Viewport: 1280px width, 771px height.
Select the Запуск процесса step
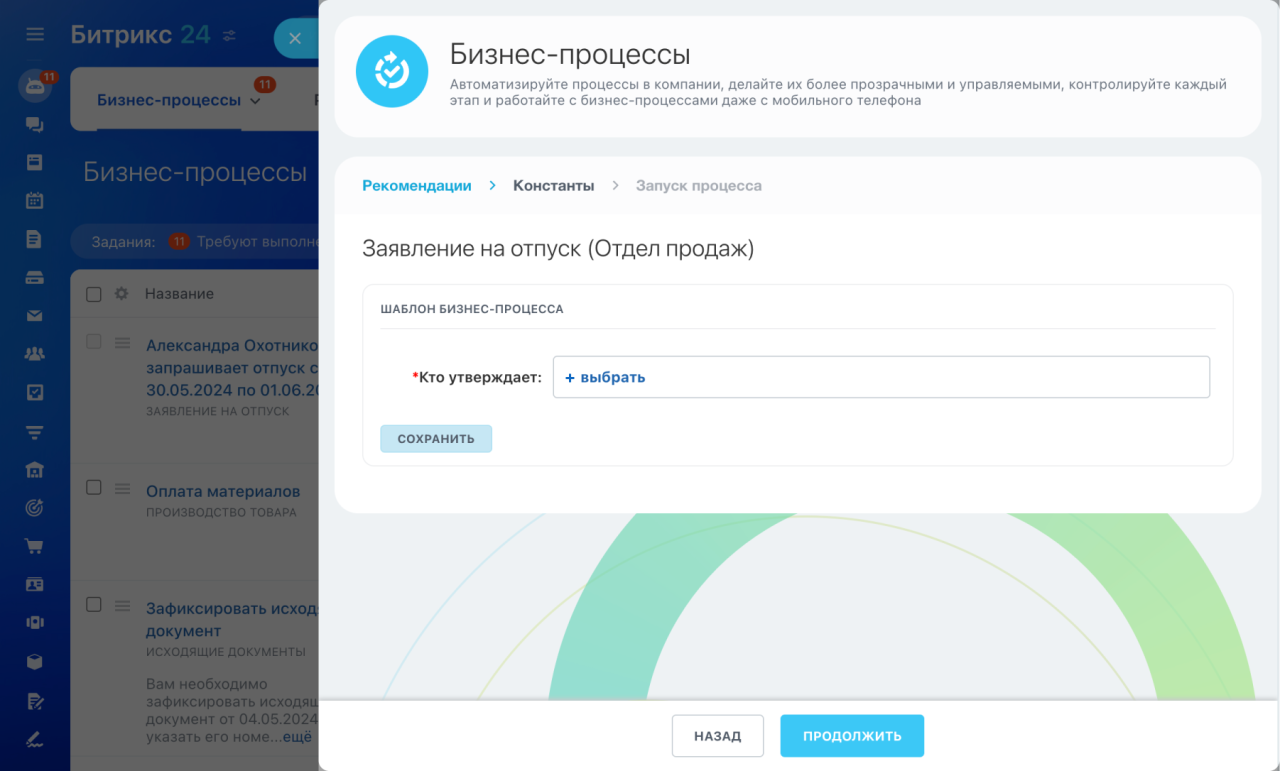pos(699,185)
